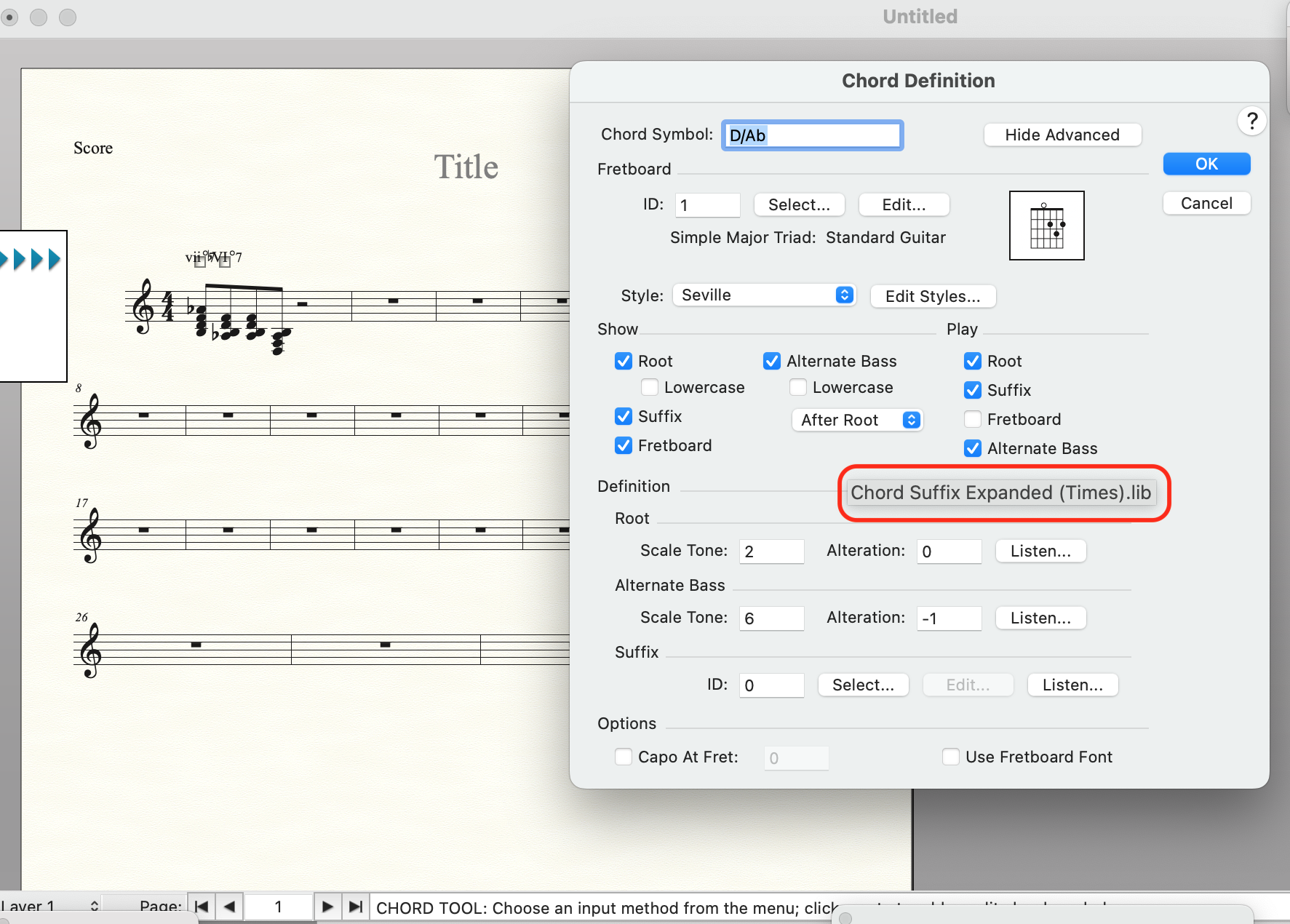Enable Use Fretboard Font checkbox
Screen dimensions: 1290x924
pyautogui.click(x=951, y=757)
